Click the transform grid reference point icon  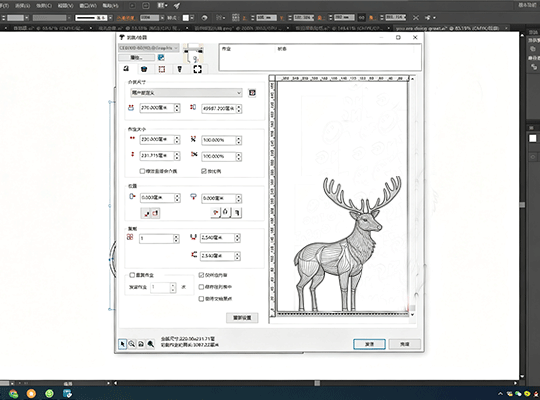[236, 18]
